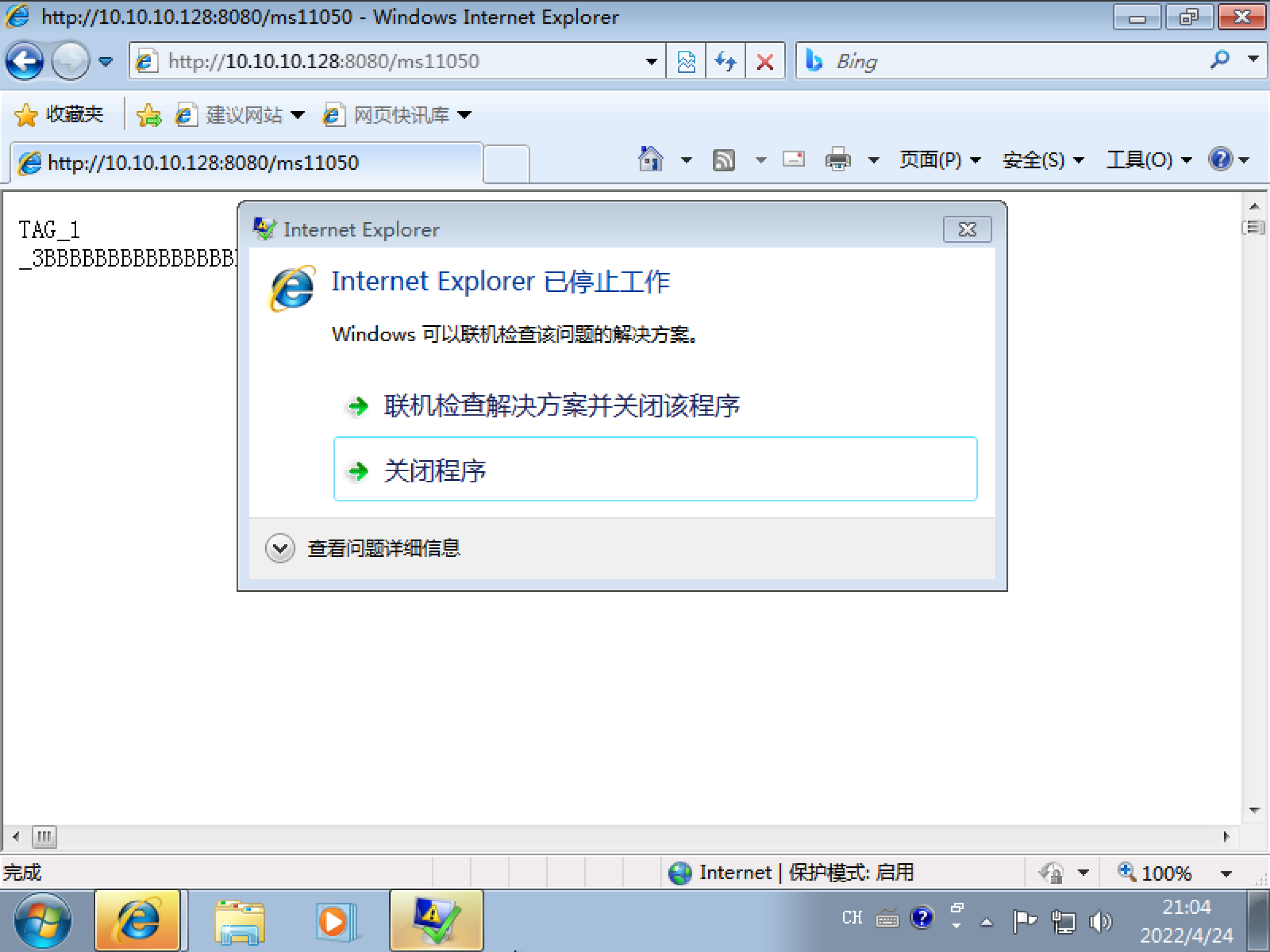This screenshot has width=1270, height=952.
Task: Select the ms11050 browser tab
Action: (247, 163)
